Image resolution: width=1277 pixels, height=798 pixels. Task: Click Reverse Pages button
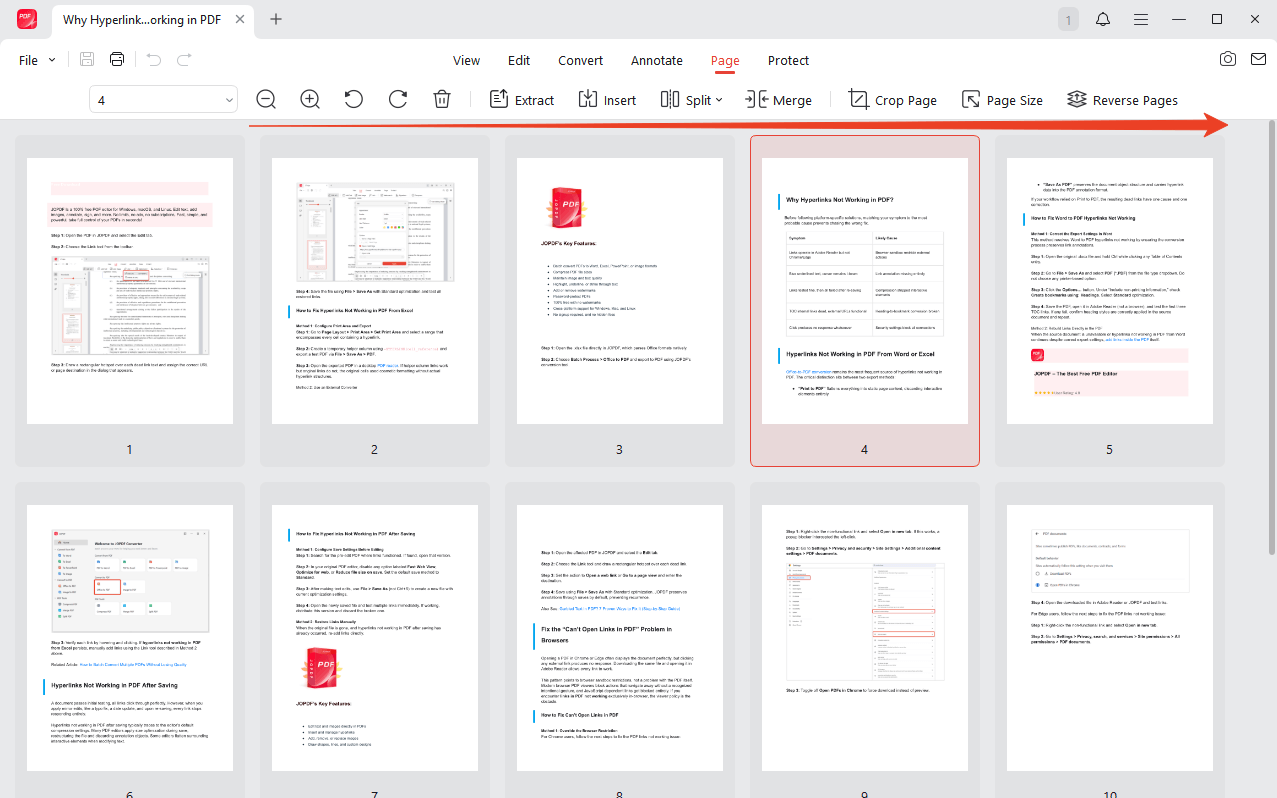tap(1122, 100)
